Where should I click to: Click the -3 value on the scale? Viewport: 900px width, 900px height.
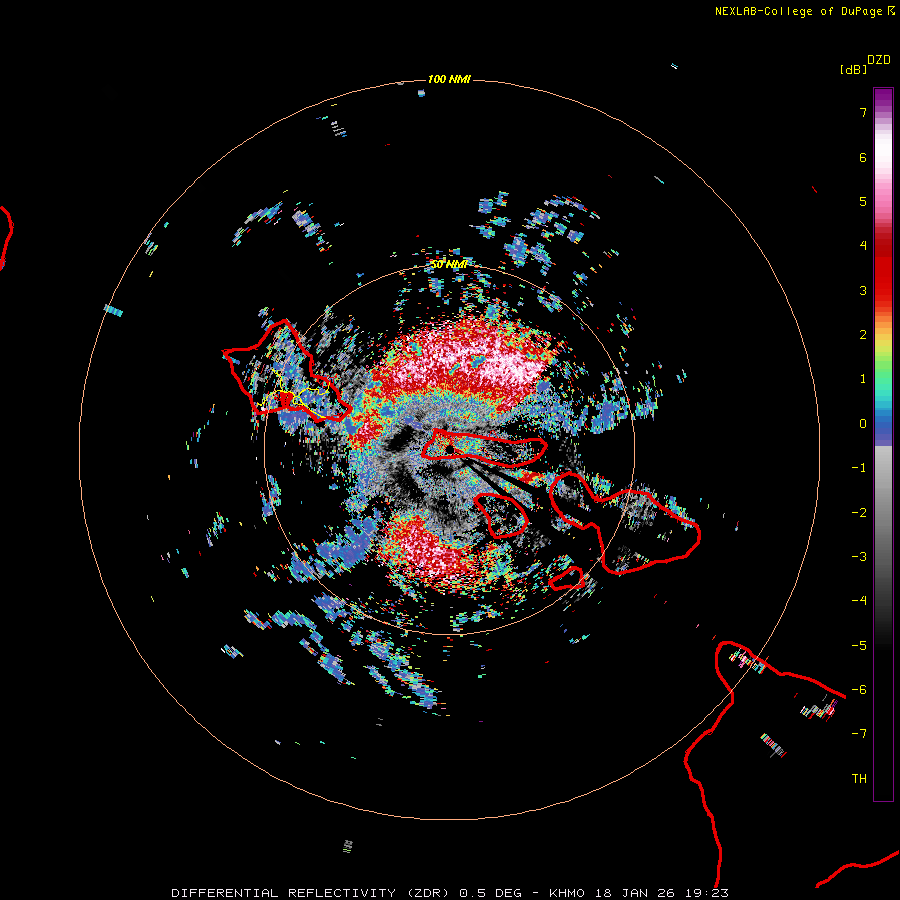859,557
